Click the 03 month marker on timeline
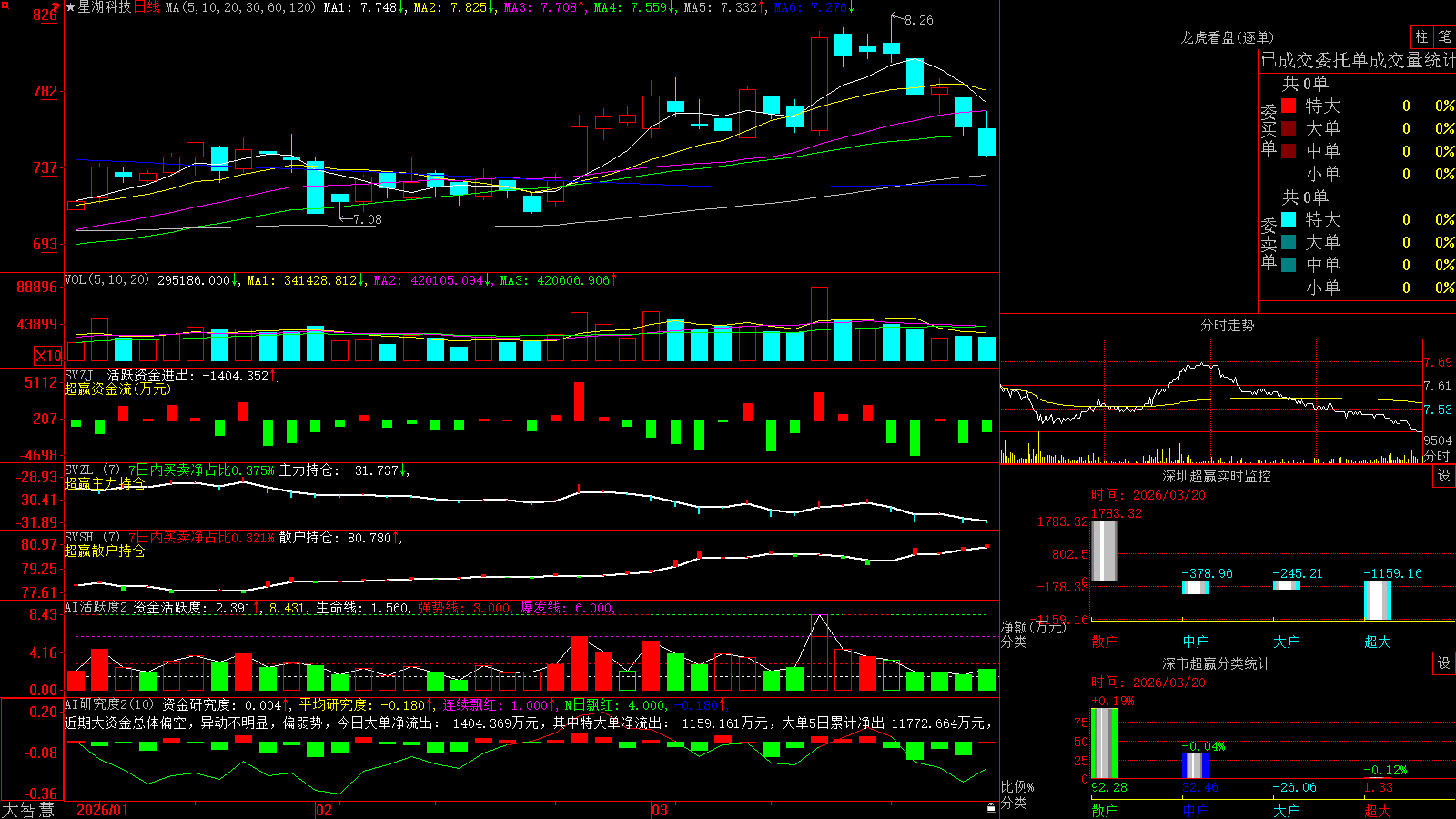 tap(660, 810)
